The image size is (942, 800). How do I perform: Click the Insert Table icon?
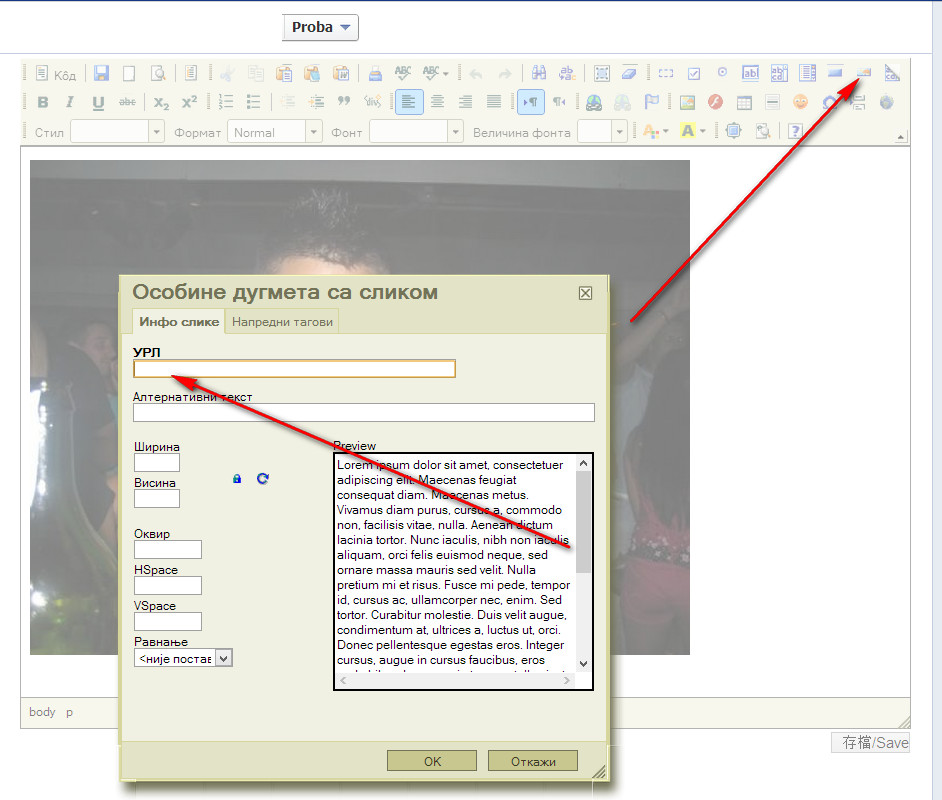coord(744,102)
